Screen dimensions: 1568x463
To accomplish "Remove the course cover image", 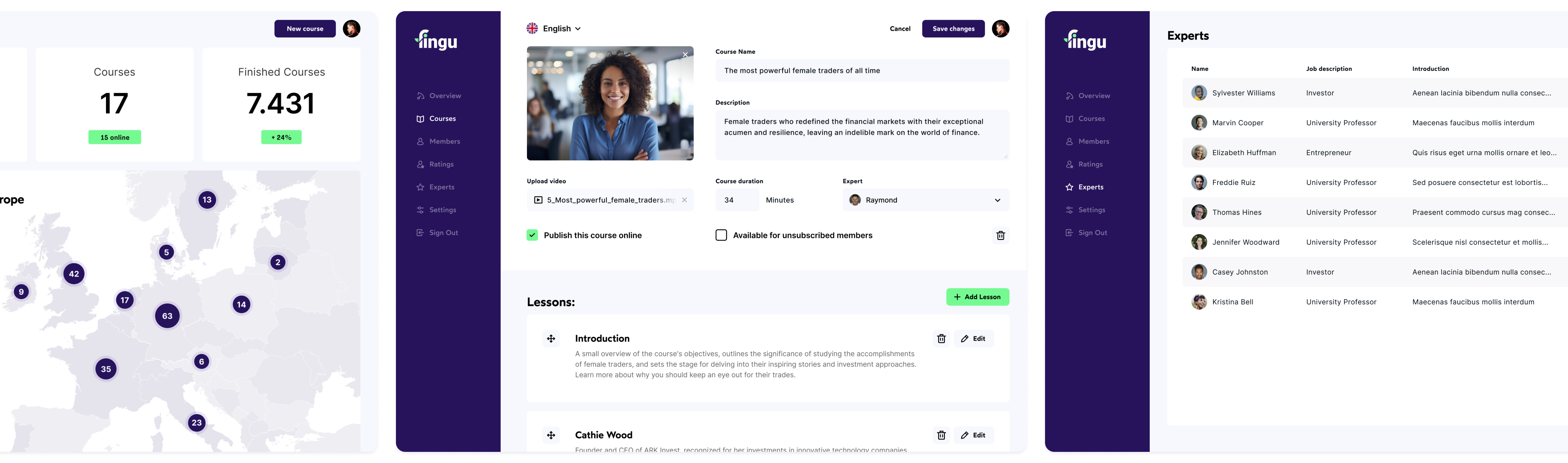I will [685, 55].
